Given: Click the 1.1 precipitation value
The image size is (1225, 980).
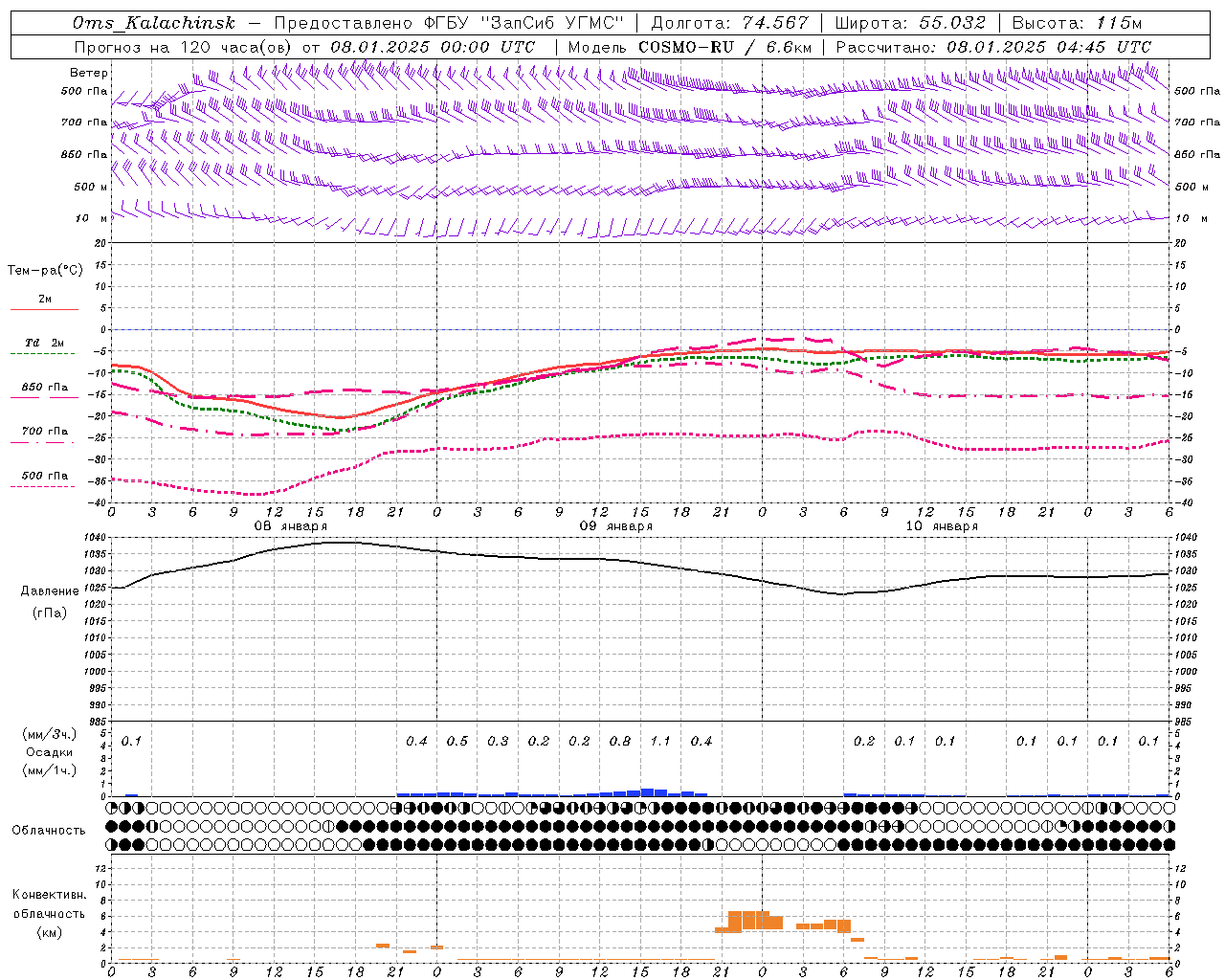Looking at the screenshot, I should 660,741.
